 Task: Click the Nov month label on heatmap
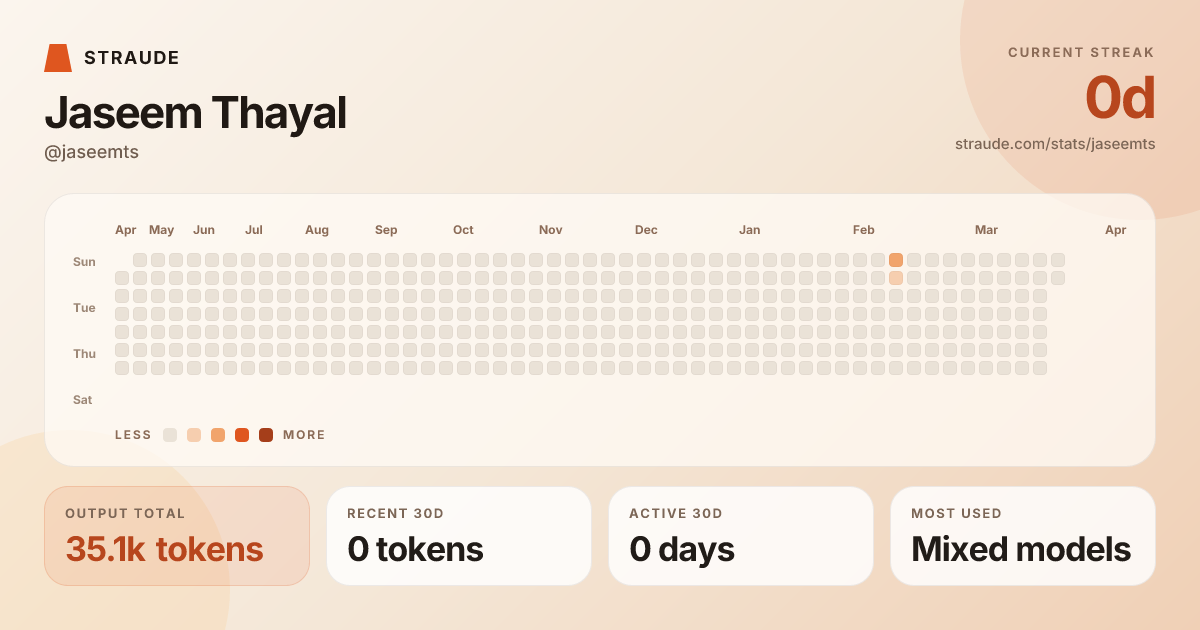[551, 230]
